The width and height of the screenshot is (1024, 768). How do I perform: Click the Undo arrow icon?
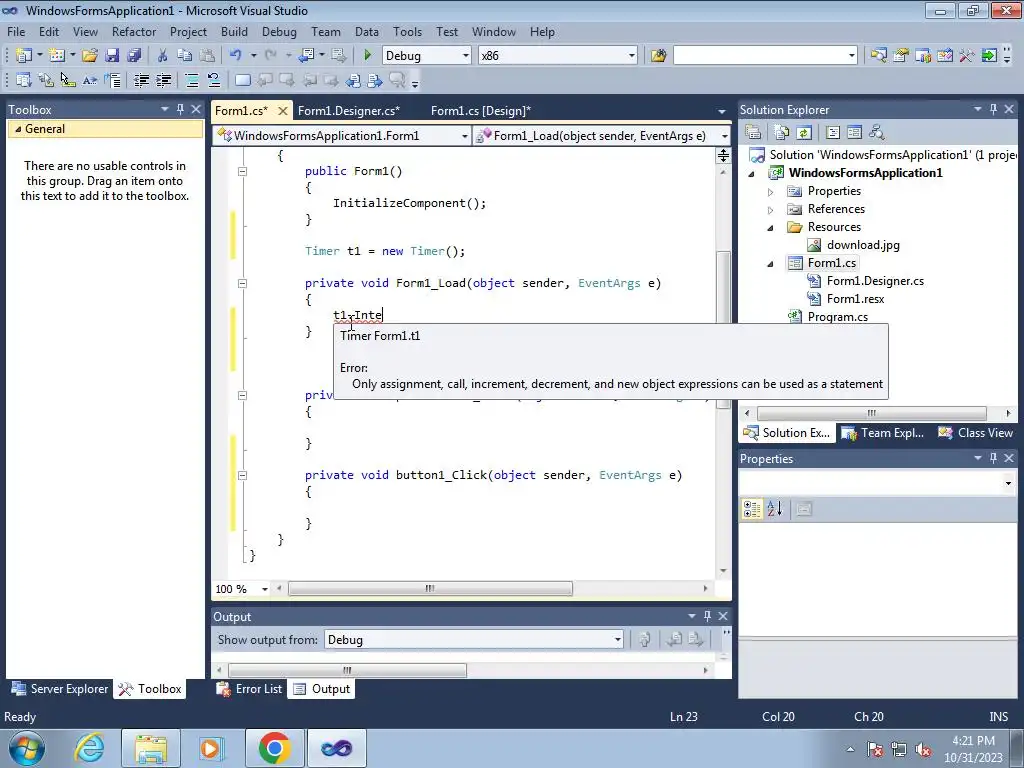pyautogui.click(x=236, y=56)
